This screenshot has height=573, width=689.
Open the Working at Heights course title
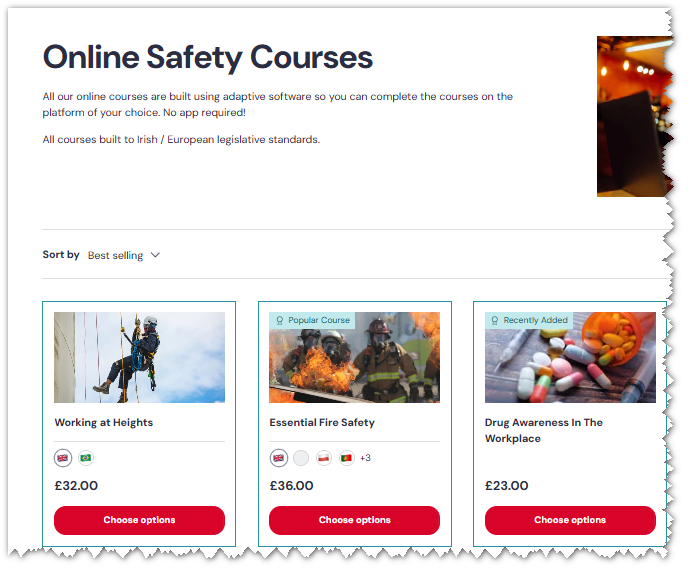(x=104, y=423)
